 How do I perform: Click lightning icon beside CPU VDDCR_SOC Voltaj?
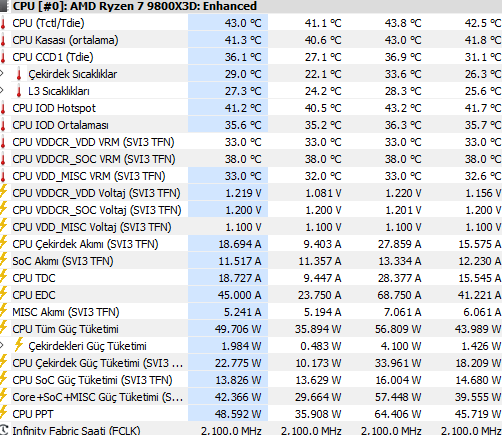[x=3, y=209]
